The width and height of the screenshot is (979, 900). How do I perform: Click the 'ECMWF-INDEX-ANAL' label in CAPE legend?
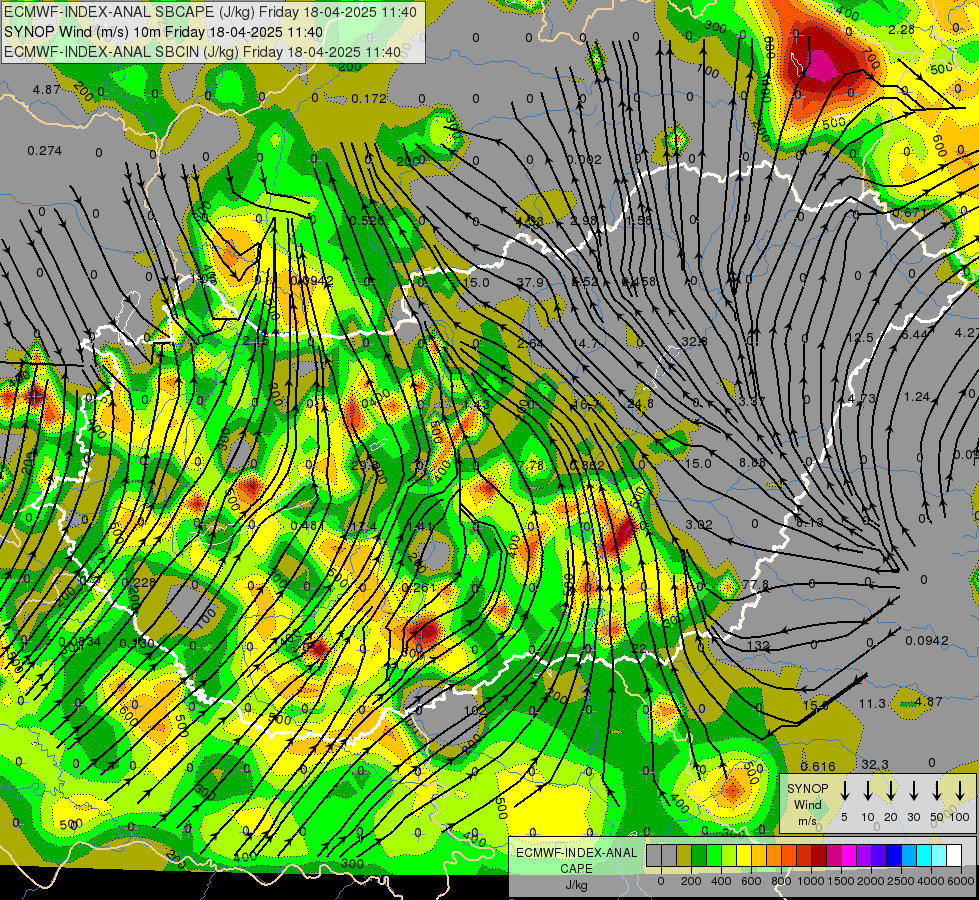(x=576, y=853)
